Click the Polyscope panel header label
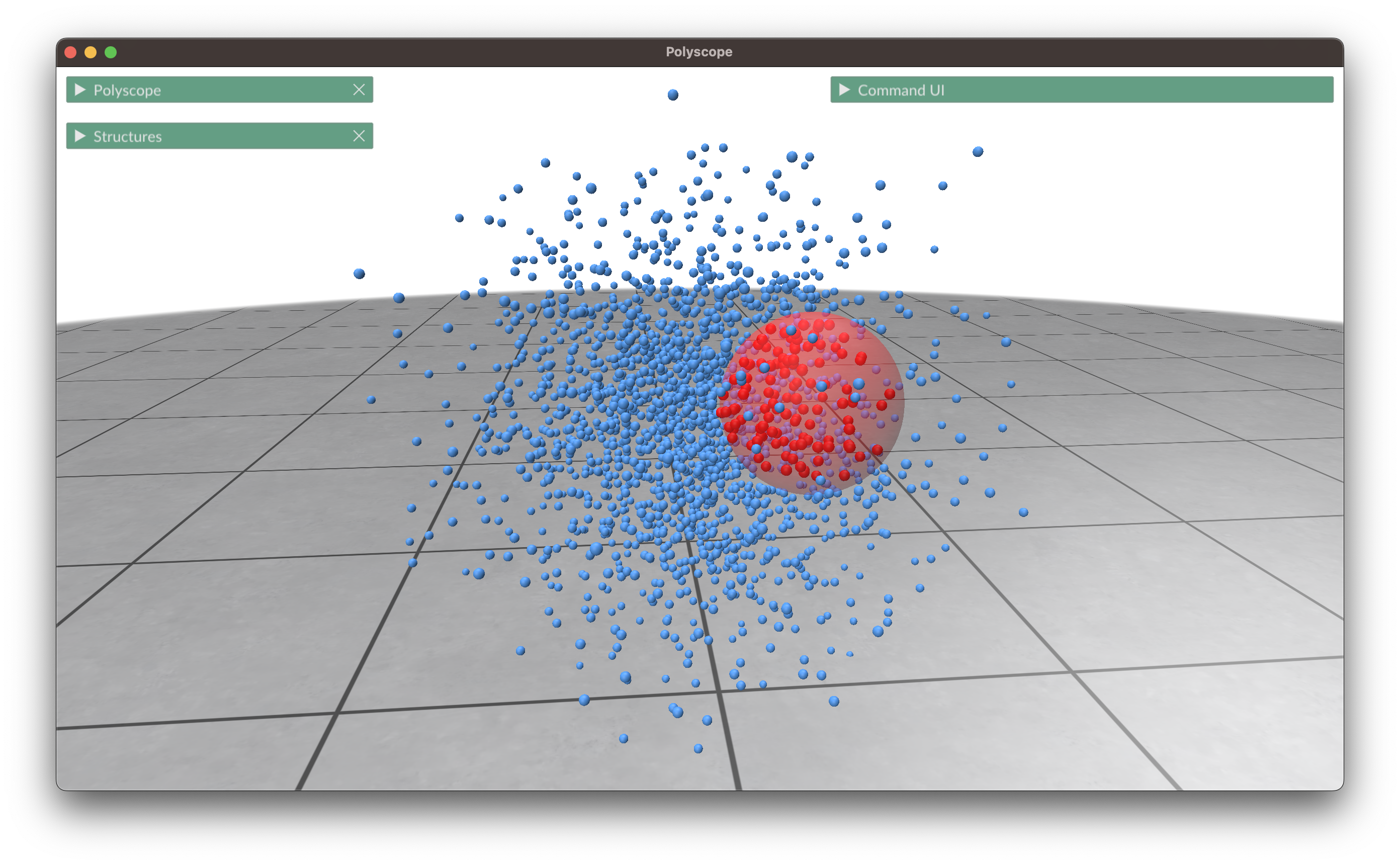The width and height of the screenshot is (1400, 865). (x=127, y=91)
